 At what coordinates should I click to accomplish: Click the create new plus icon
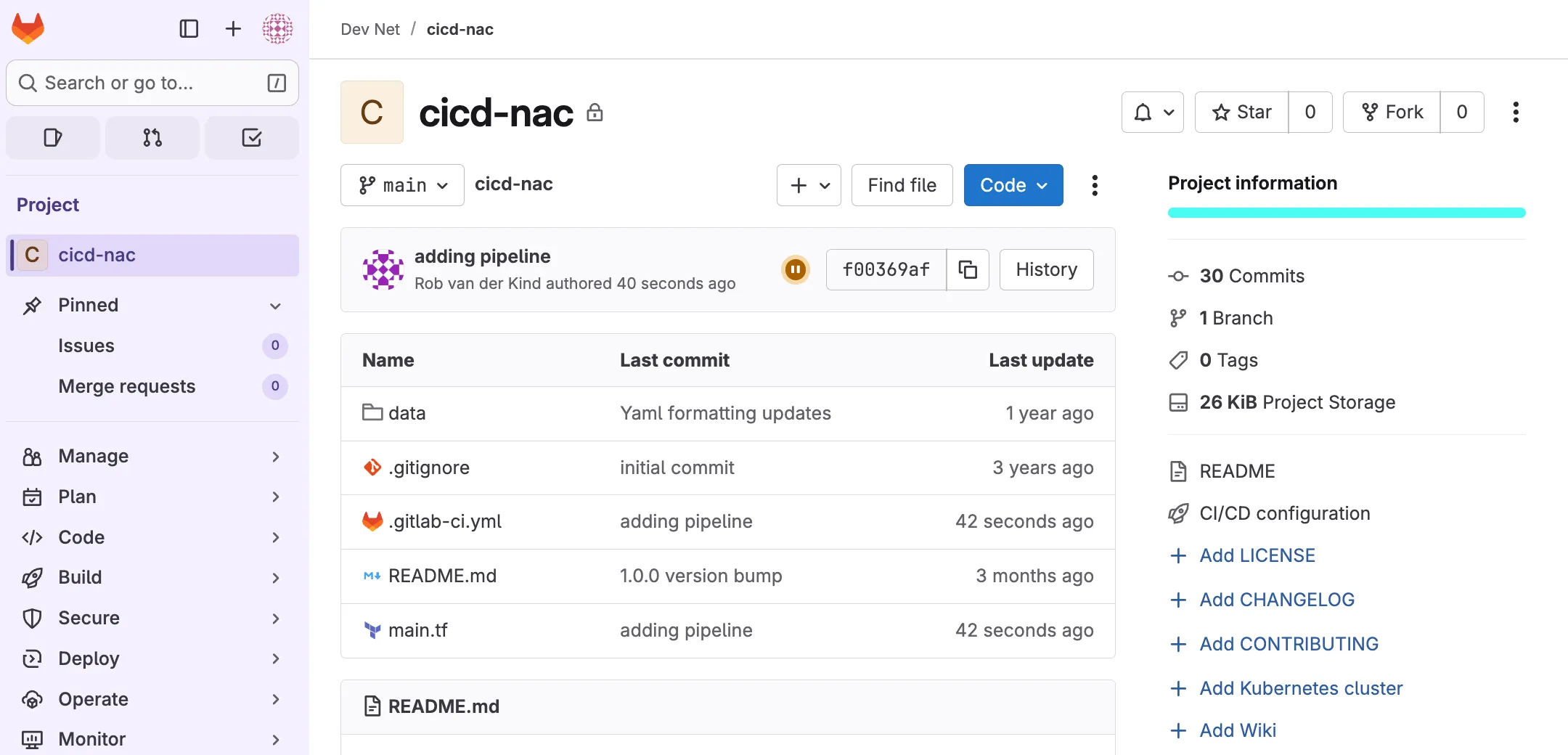[x=233, y=28]
